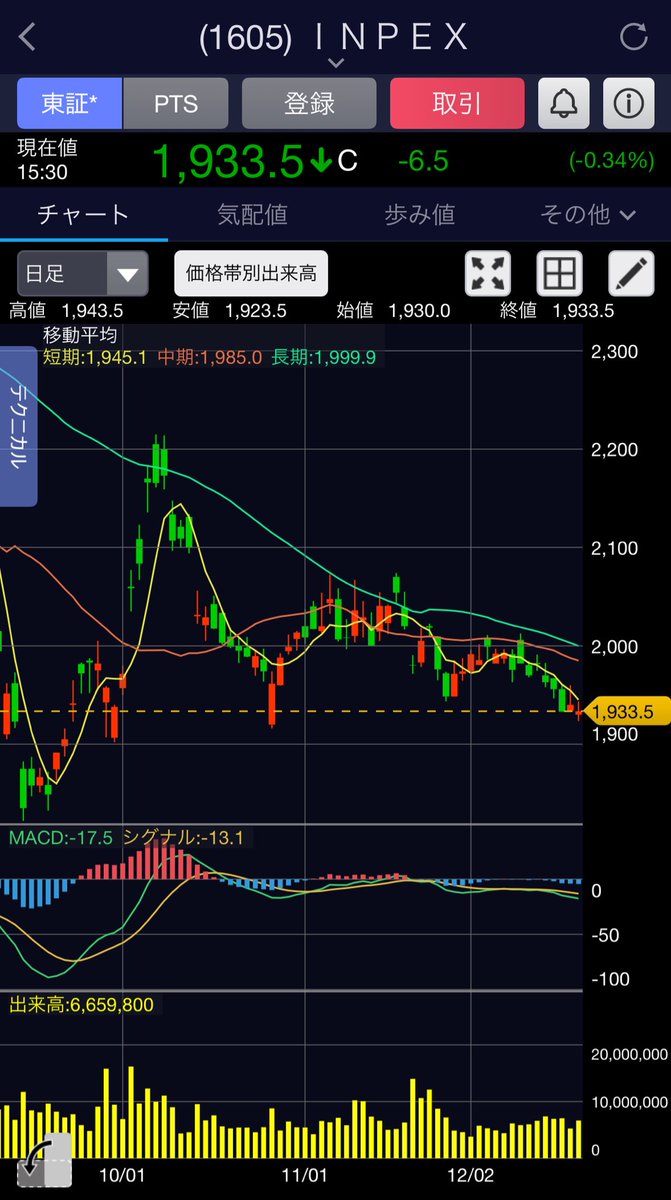Select PTS market toggle

point(176,103)
